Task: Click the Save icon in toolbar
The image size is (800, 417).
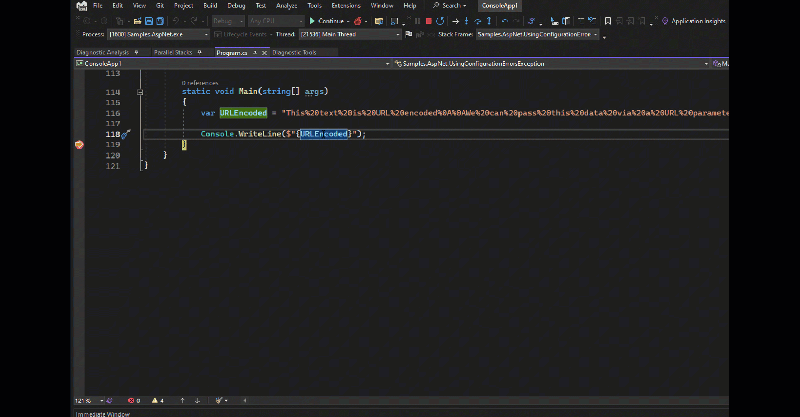Action: click(x=149, y=21)
